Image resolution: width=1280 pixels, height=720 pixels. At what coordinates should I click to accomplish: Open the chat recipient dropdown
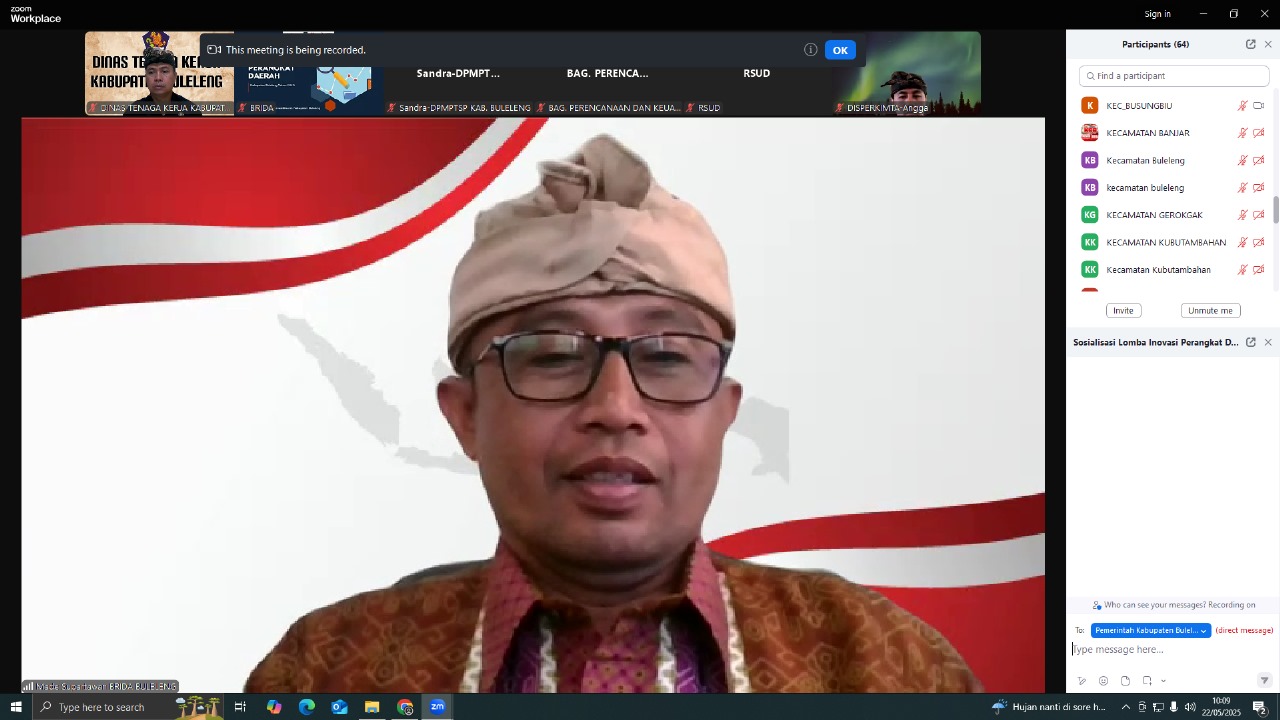pyautogui.click(x=1151, y=631)
